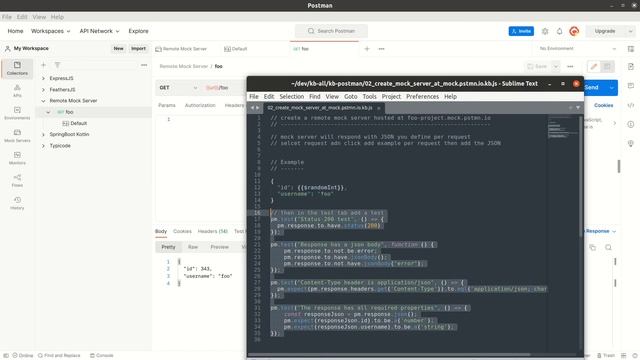This screenshot has height=360, width=640.
Task: Click the Sublime Text minimap
Action: click(x=562, y=130)
